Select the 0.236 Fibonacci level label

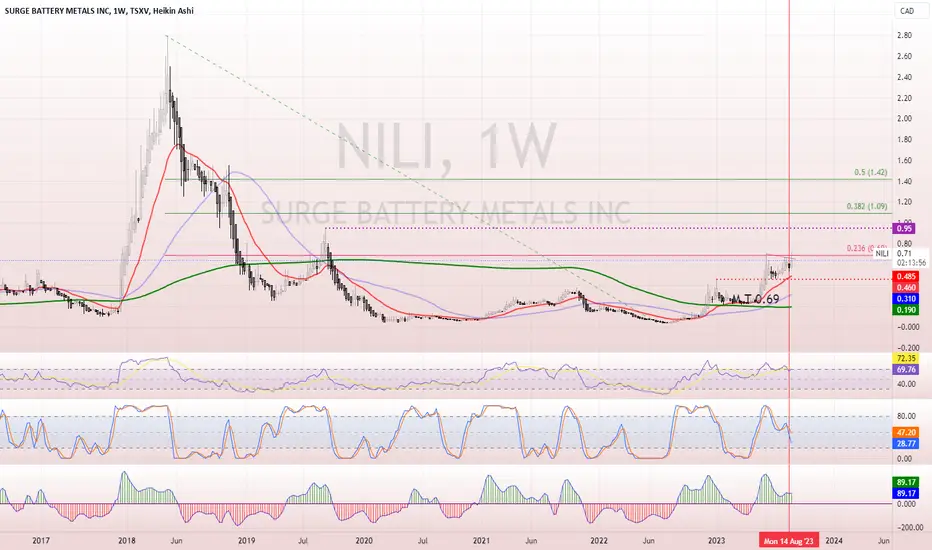867,248
